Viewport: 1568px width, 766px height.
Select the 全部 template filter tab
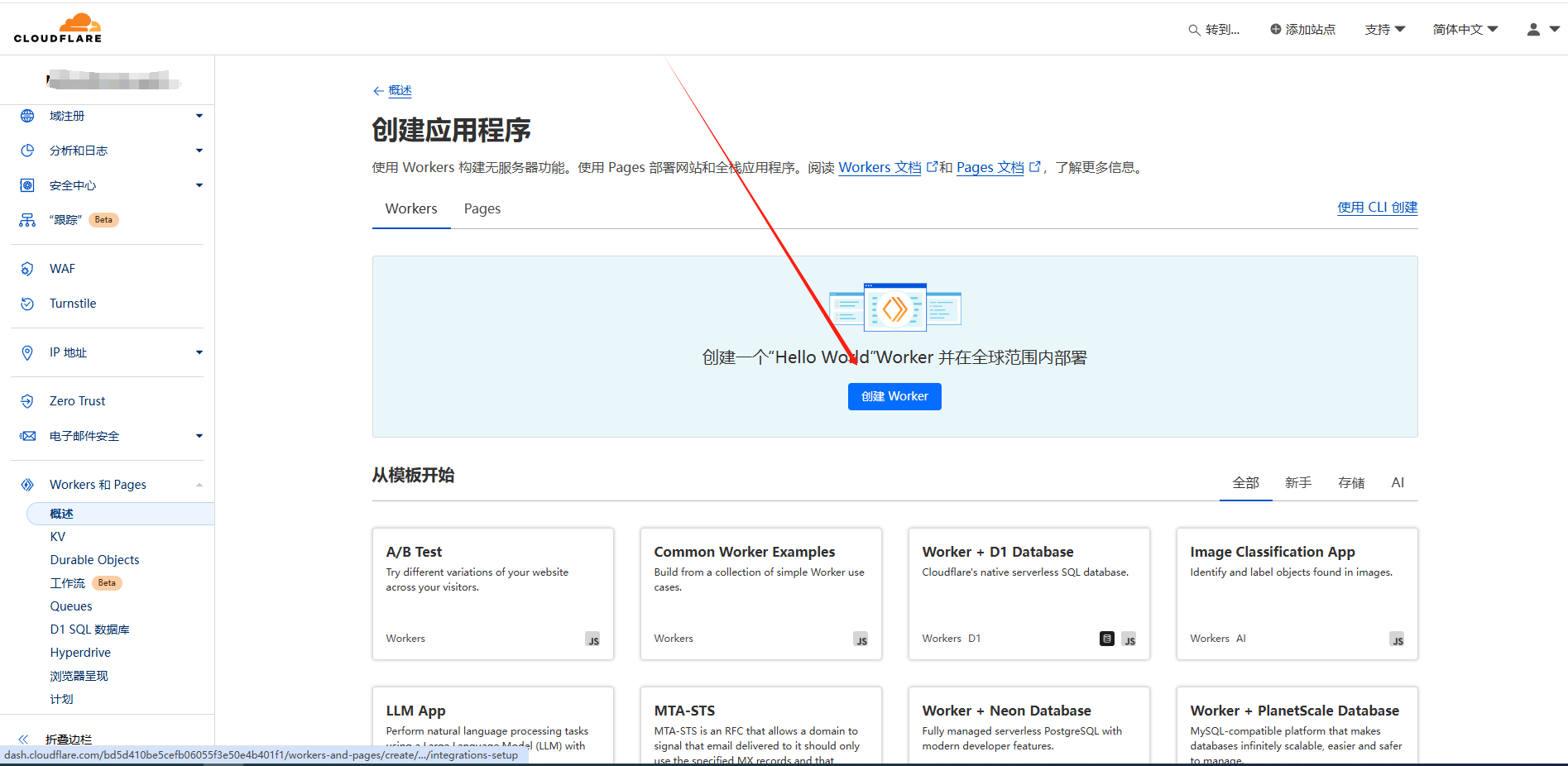tap(1246, 482)
